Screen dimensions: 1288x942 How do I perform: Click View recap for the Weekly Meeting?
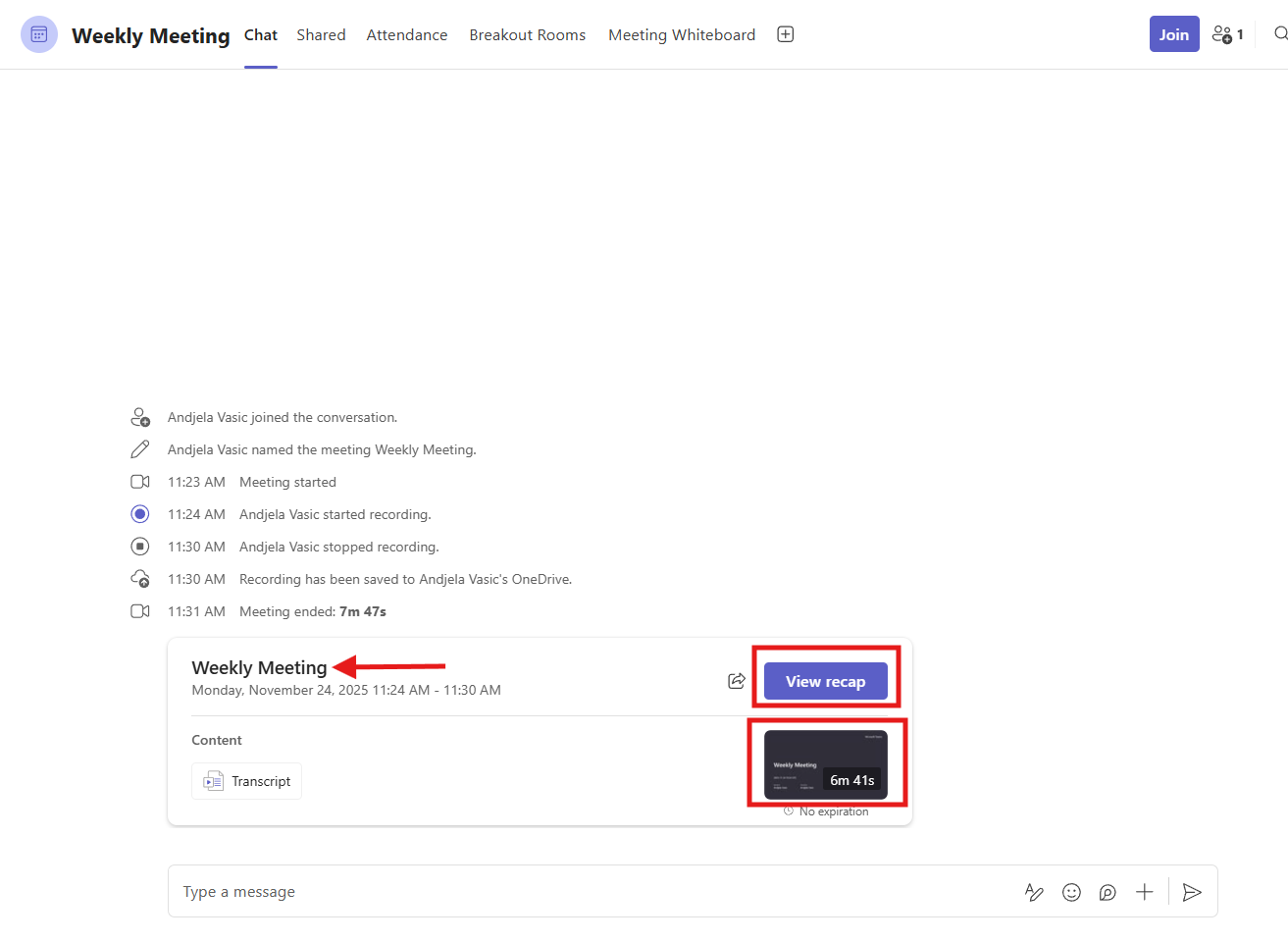825,681
